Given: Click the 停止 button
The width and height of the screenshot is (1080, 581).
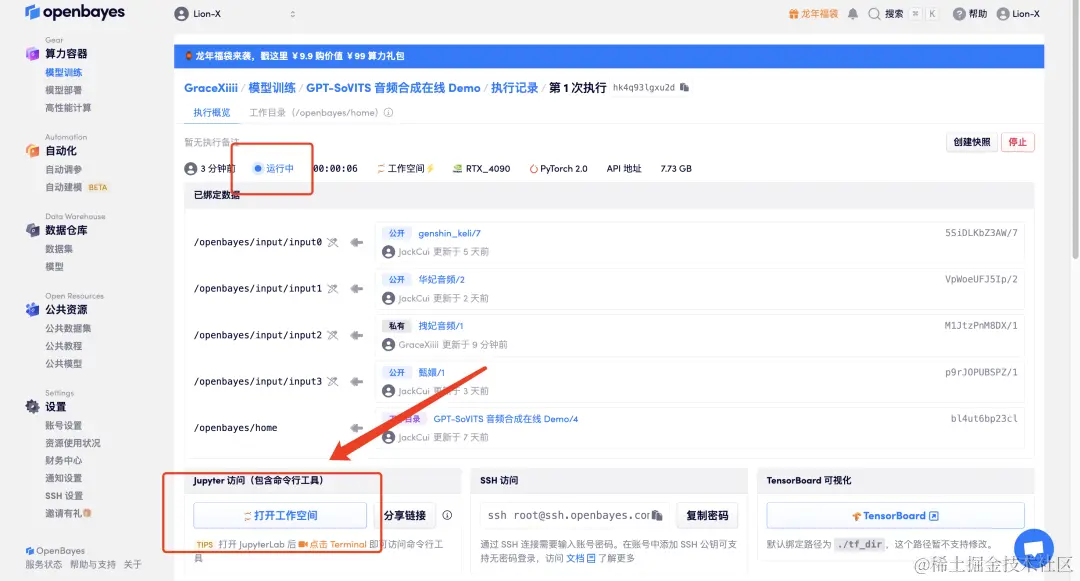Looking at the screenshot, I should 1017,142.
